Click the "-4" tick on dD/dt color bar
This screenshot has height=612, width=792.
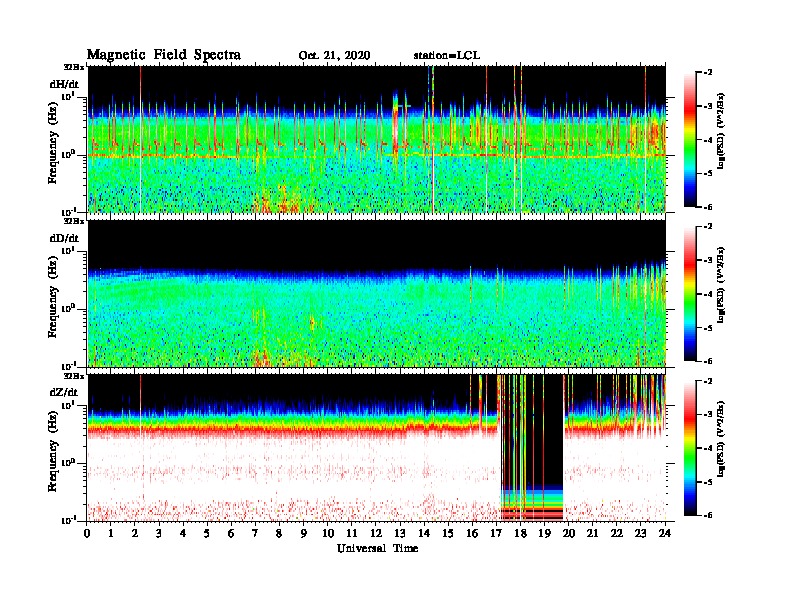[x=708, y=294]
